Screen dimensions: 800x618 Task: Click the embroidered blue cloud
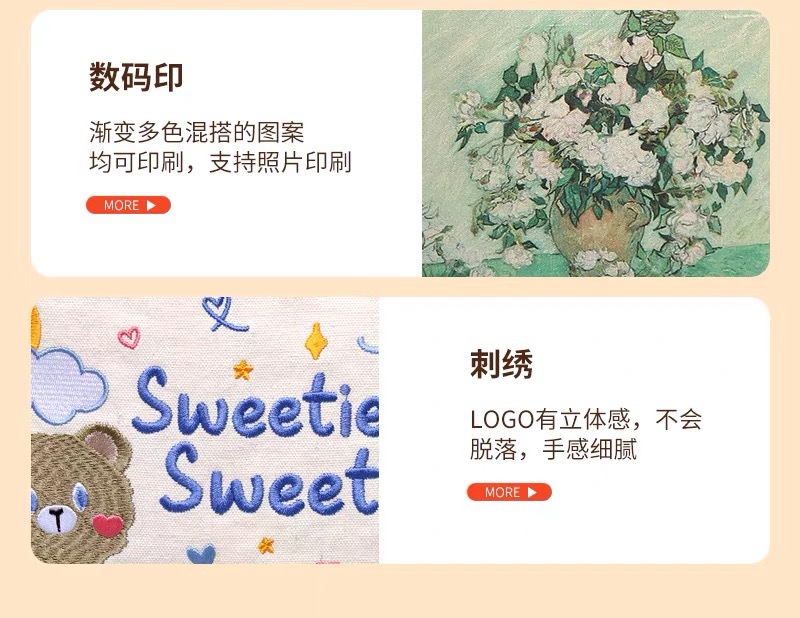[x=68, y=385]
